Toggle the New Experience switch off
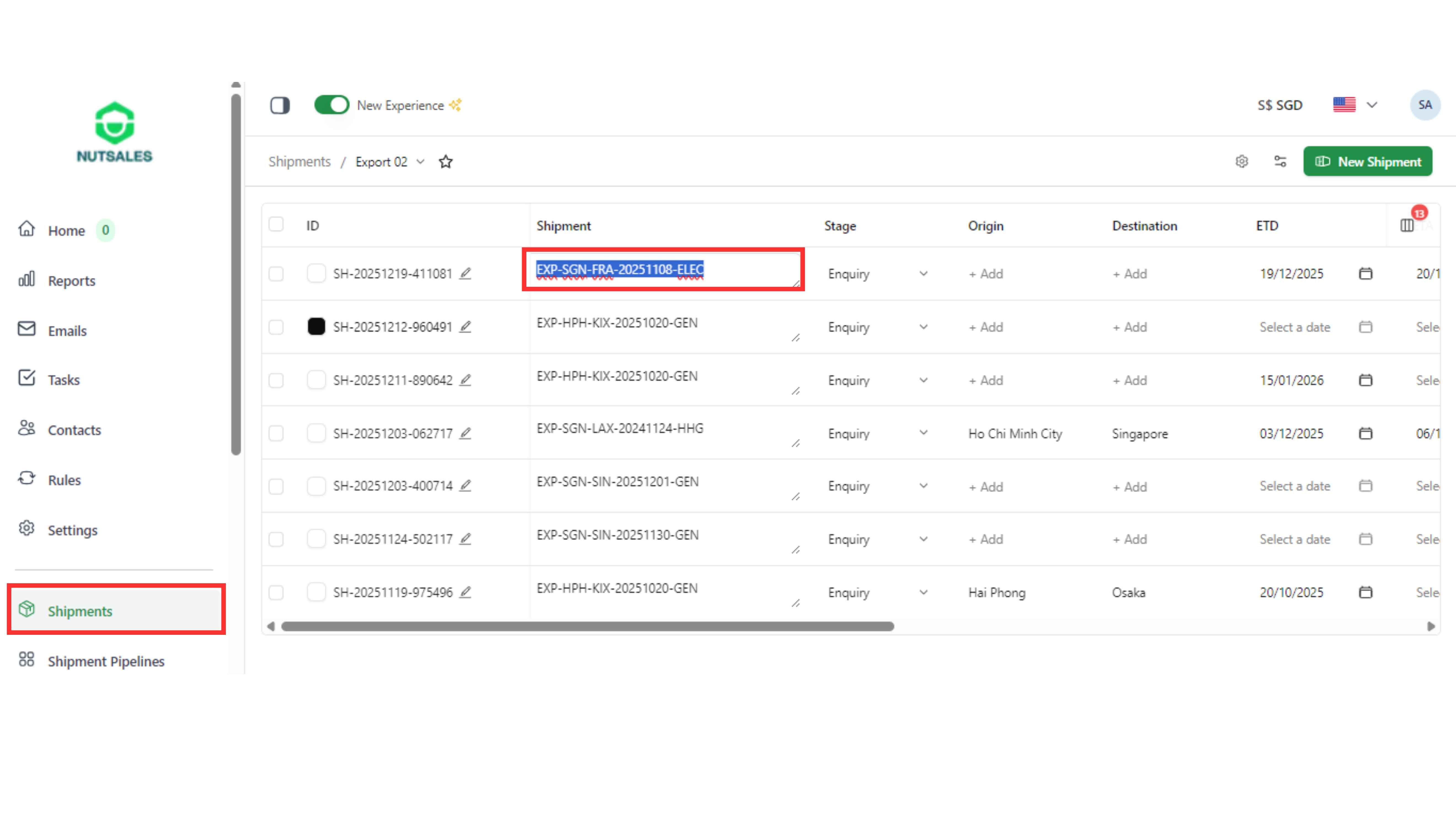 point(332,105)
